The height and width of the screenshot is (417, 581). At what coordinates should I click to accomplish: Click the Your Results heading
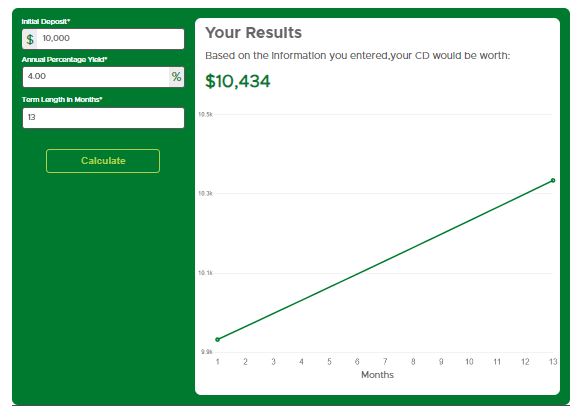click(x=253, y=33)
